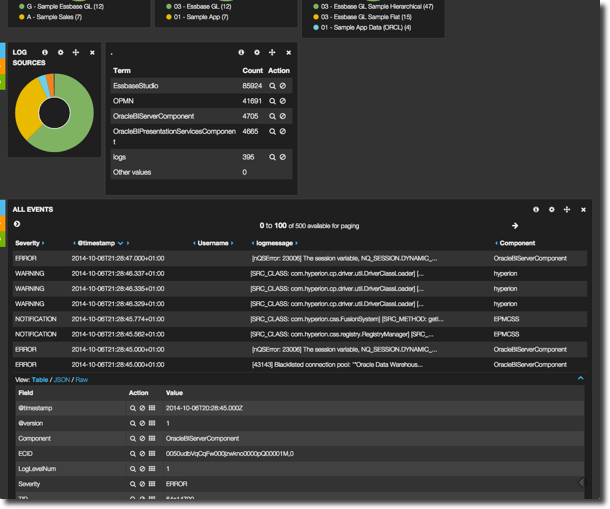Open All Events panel settings gear

click(552, 210)
